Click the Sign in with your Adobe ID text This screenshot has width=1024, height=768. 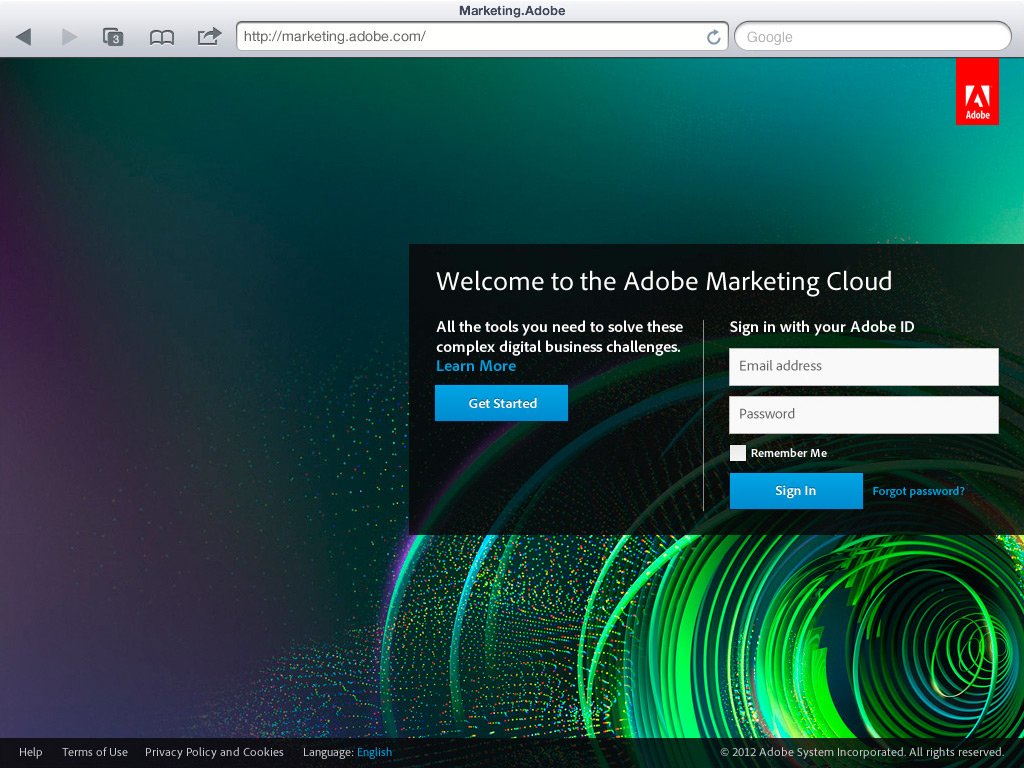[x=822, y=327]
